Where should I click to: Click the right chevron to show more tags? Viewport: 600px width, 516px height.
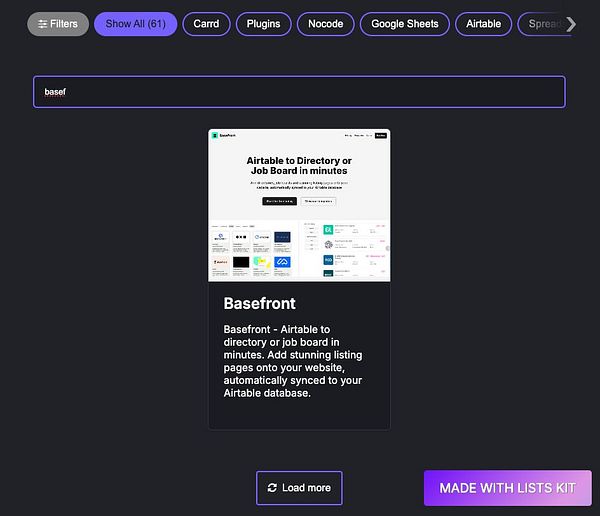(x=571, y=24)
